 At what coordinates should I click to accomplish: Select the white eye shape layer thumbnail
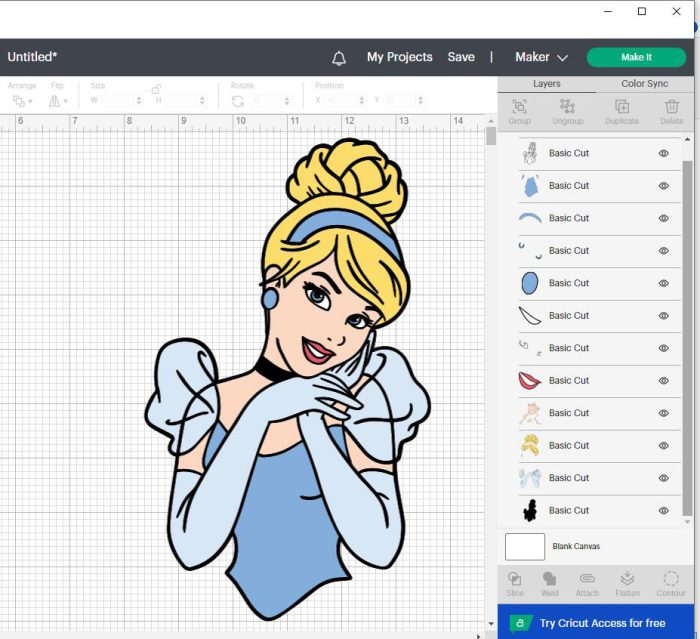(530, 316)
